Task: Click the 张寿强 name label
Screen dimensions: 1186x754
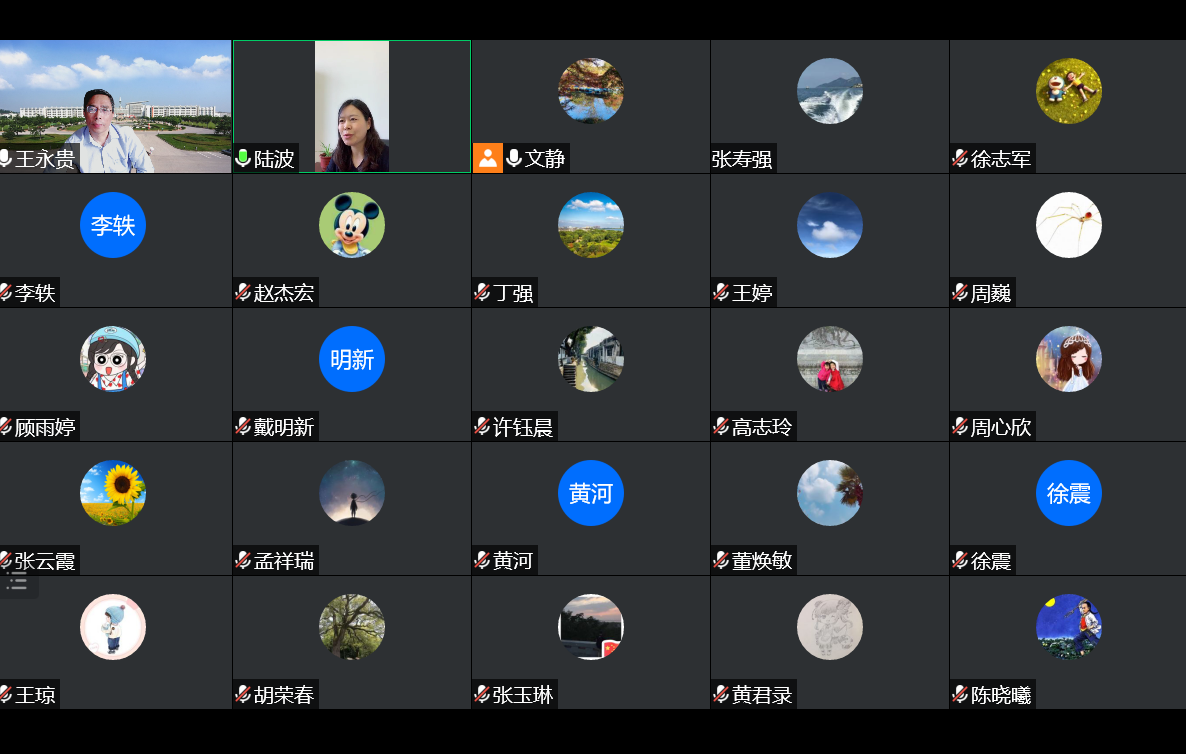Action: tap(742, 159)
